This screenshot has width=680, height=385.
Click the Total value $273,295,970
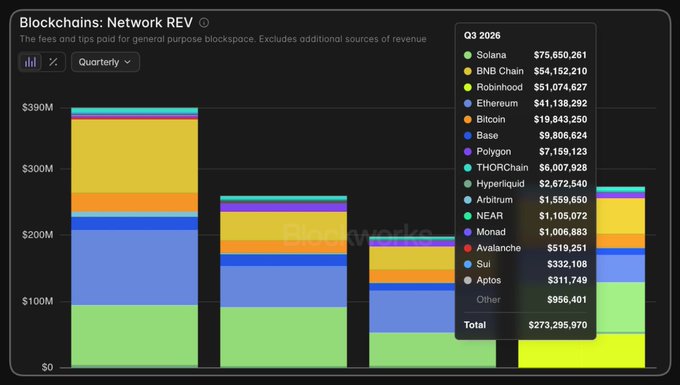click(x=558, y=325)
